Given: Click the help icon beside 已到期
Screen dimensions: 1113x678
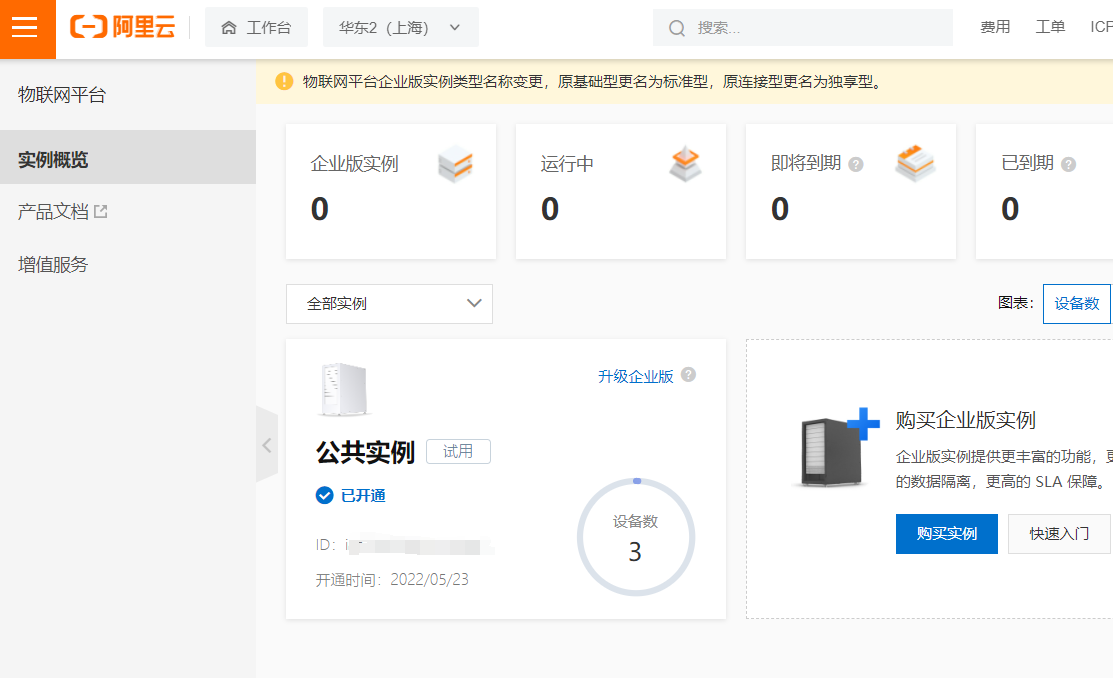Looking at the screenshot, I should click(1068, 164).
